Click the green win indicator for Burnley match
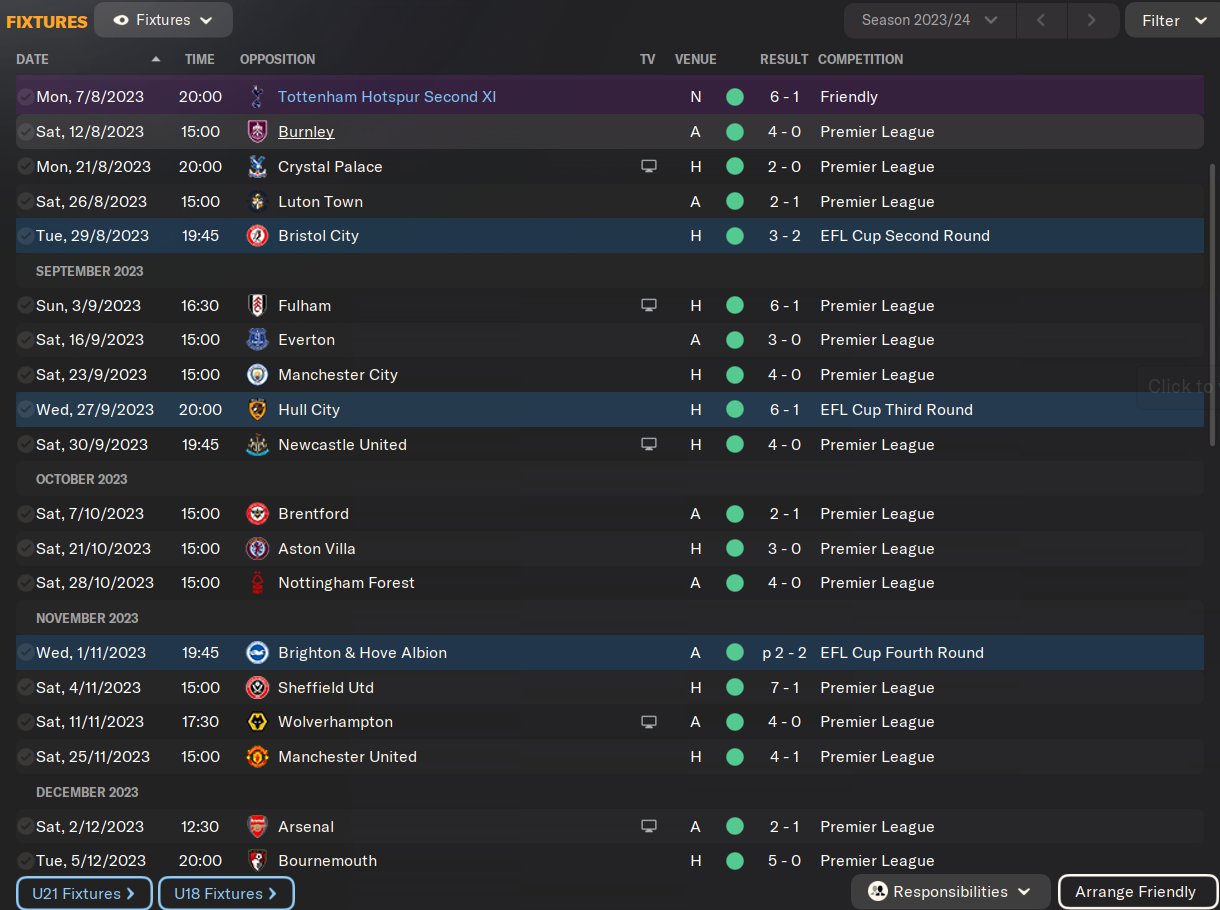This screenshot has height=910, width=1220. click(x=735, y=132)
